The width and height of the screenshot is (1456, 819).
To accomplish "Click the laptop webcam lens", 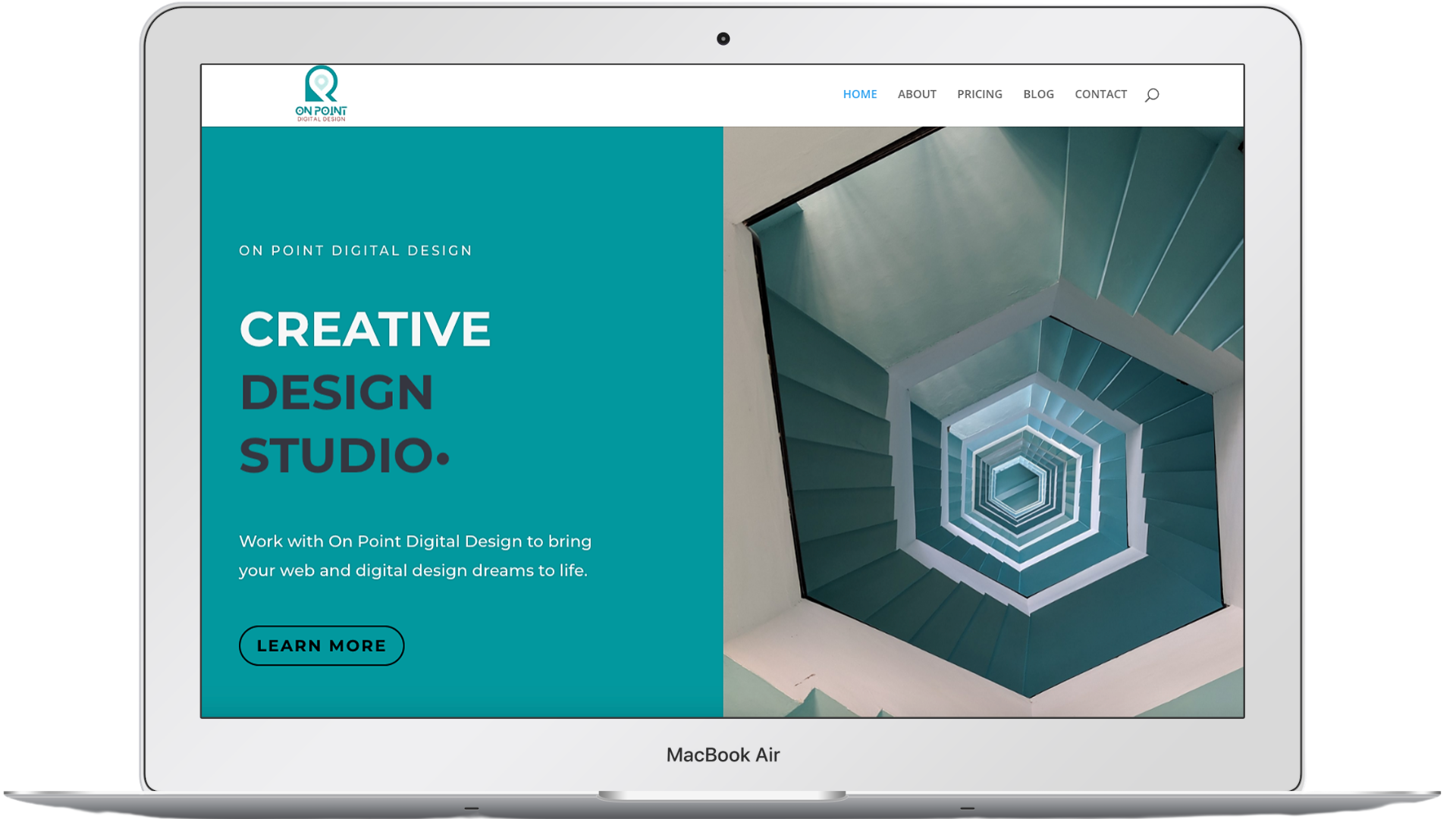I will coord(723,39).
